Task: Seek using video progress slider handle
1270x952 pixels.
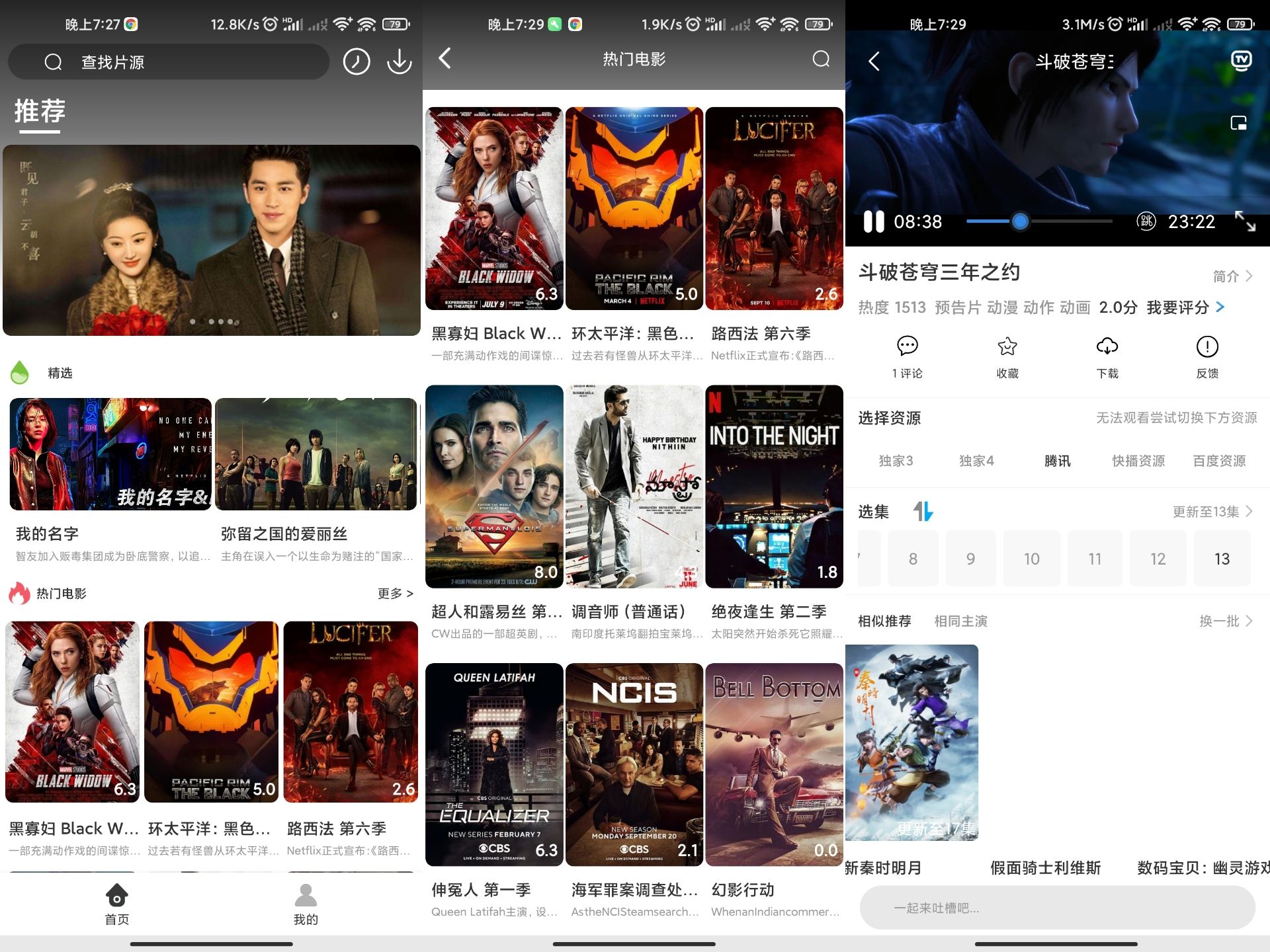Action: [1020, 221]
